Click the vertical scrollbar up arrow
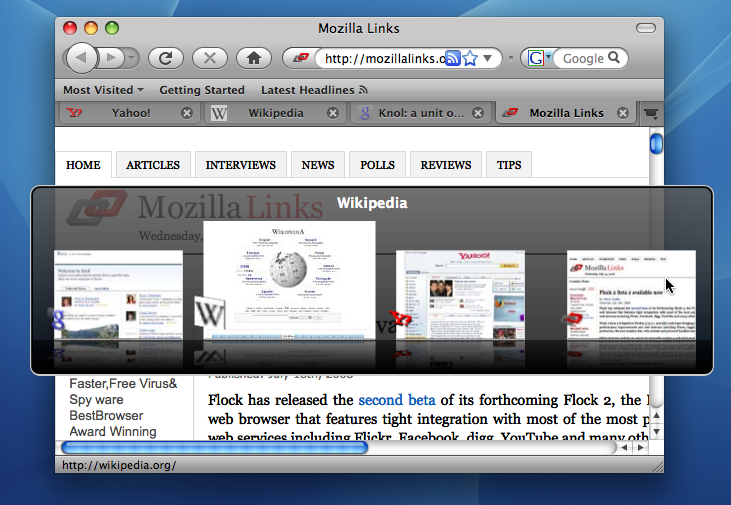This screenshot has height=505, width=731. pyautogui.click(x=656, y=415)
